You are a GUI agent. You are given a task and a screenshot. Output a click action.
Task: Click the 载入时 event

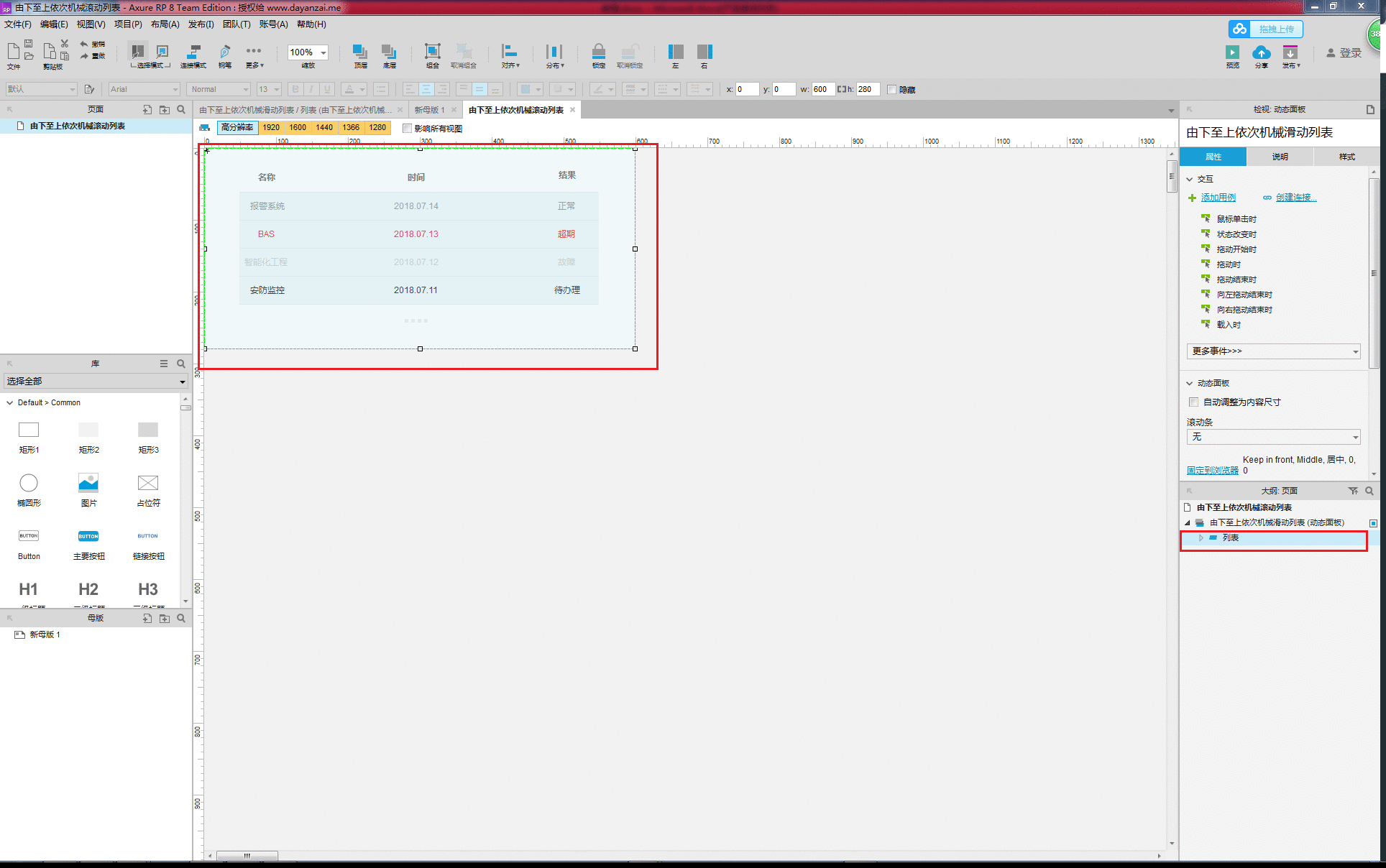click(1229, 325)
